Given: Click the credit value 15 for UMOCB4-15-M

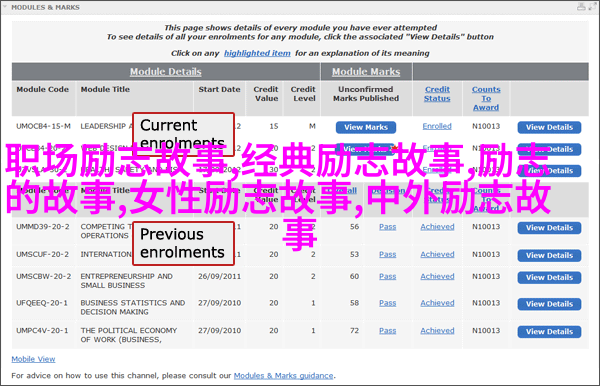Looking at the screenshot, I should coord(274,126).
